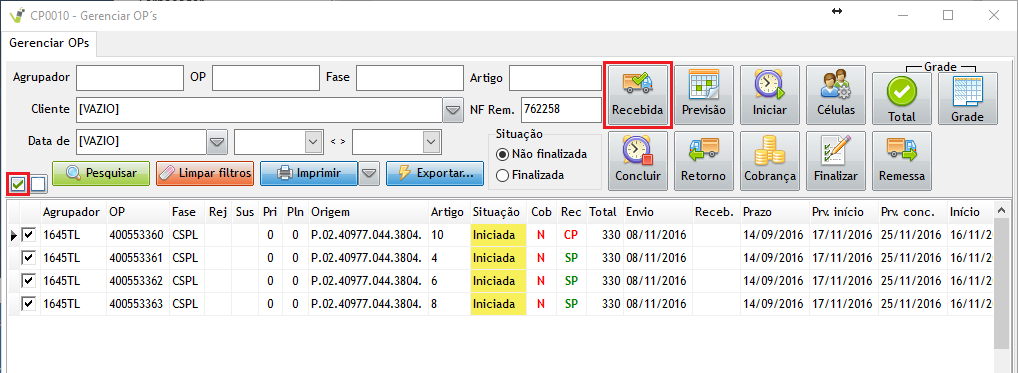The height and width of the screenshot is (373, 1018).
Task: Open the Grade table button
Action: click(968, 98)
